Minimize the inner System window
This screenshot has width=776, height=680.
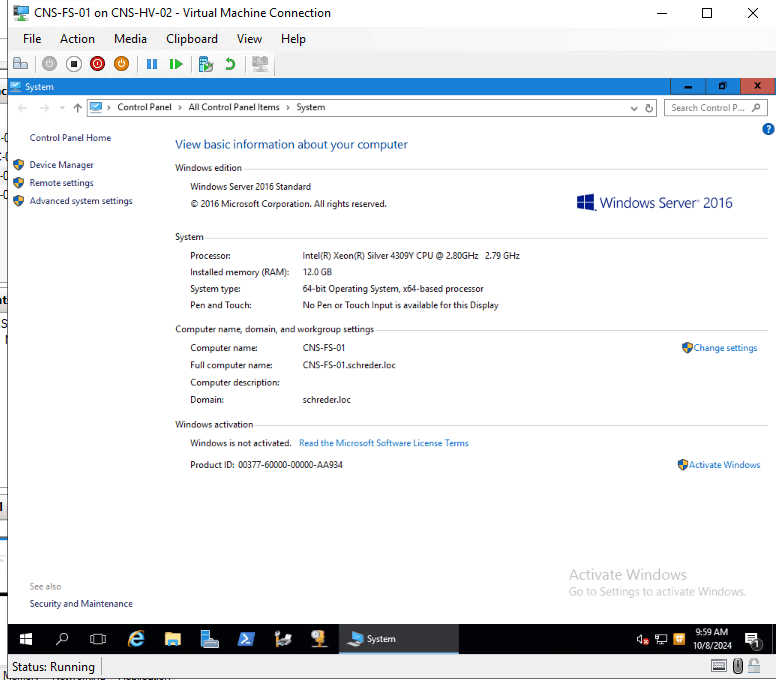tap(688, 86)
